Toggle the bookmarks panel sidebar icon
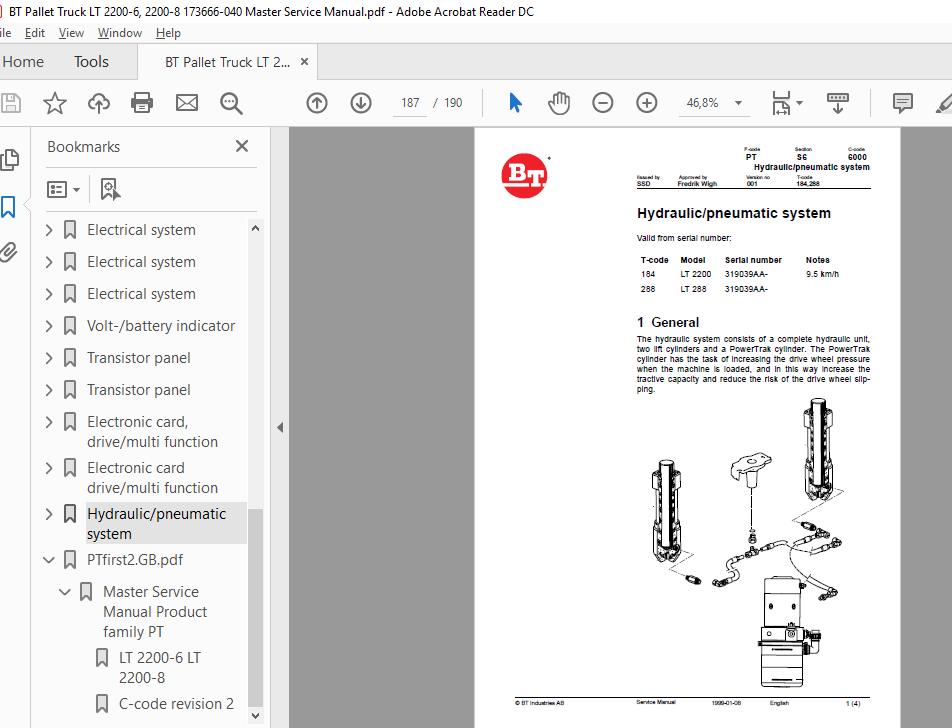This screenshot has height=728, width=952. click(x=8, y=207)
